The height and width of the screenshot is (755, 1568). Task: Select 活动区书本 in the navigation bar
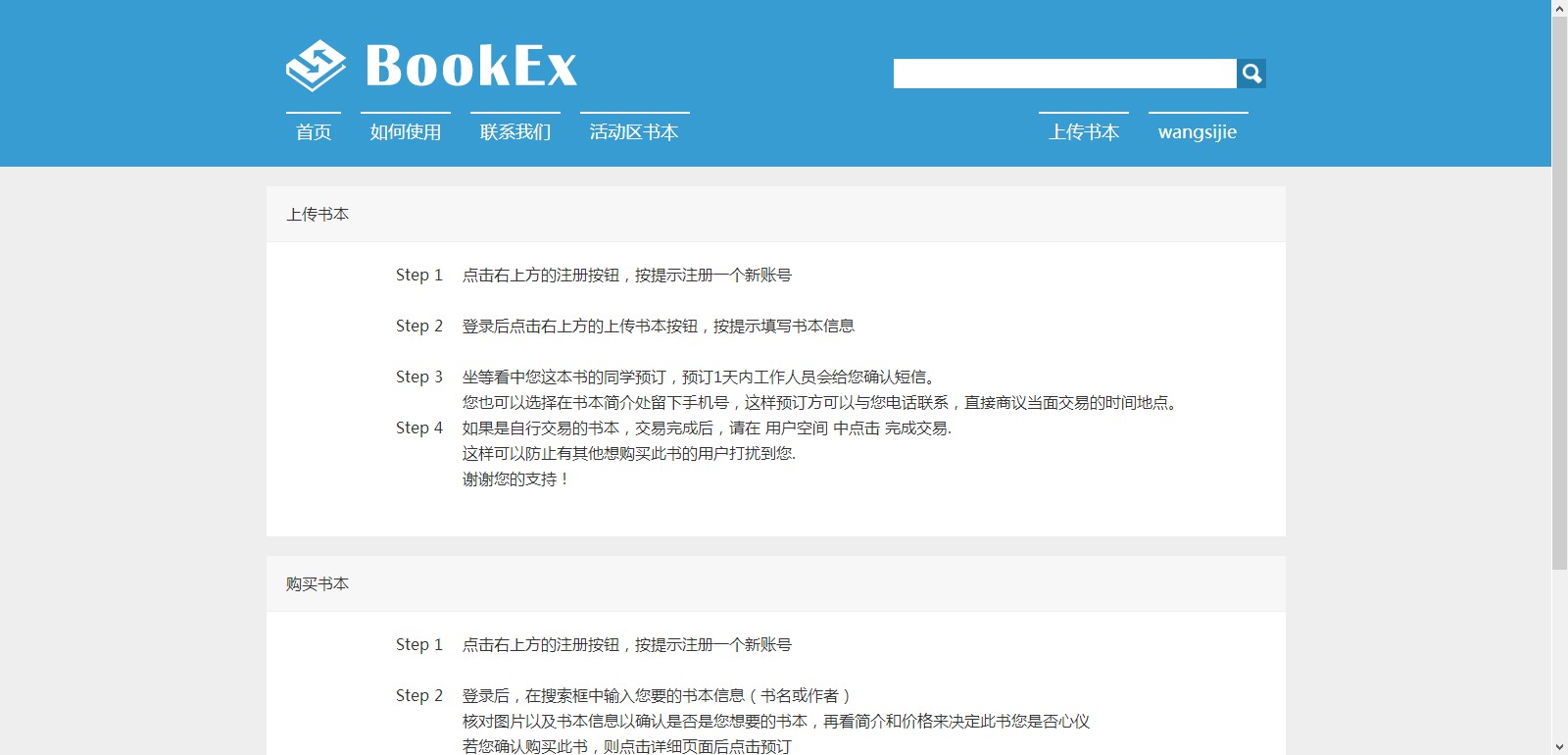click(634, 132)
